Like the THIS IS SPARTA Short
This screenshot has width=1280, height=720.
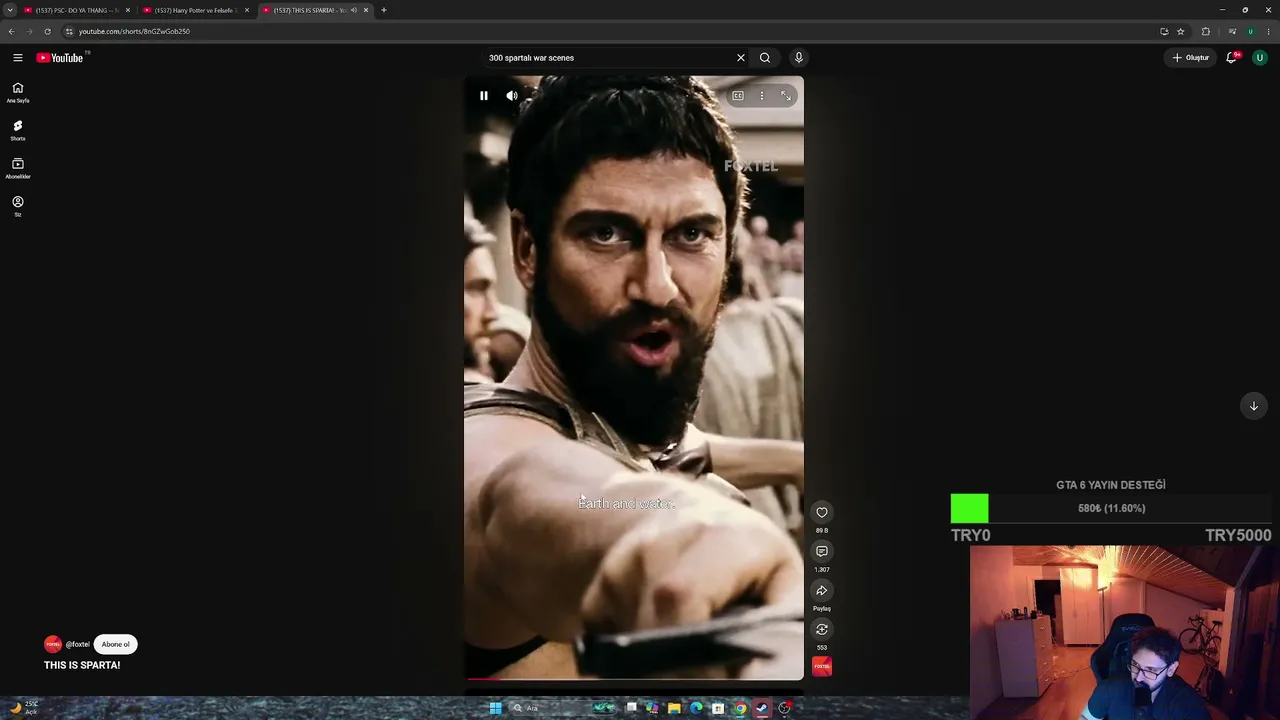coord(822,512)
